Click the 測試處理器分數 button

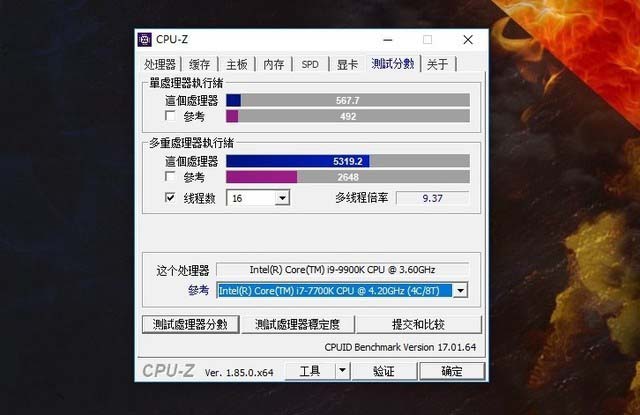(191, 324)
